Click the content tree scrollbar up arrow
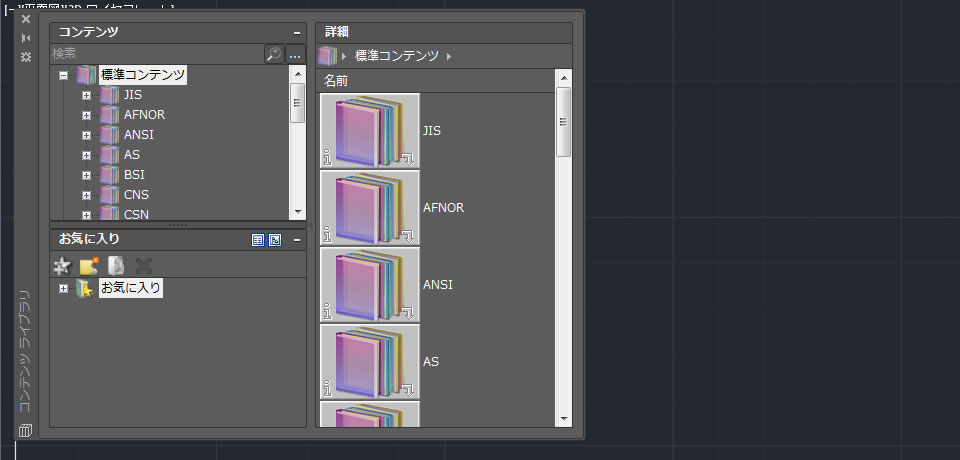The width and height of the screenshot is (960, 460). coord(298,74)
